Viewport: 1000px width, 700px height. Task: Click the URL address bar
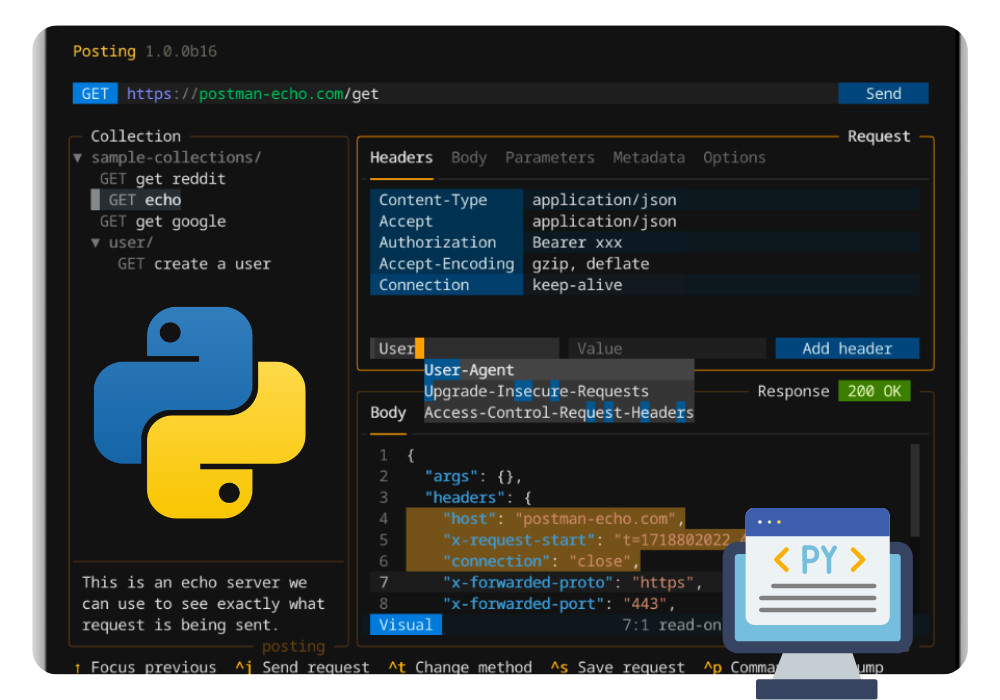pos(480,94)
